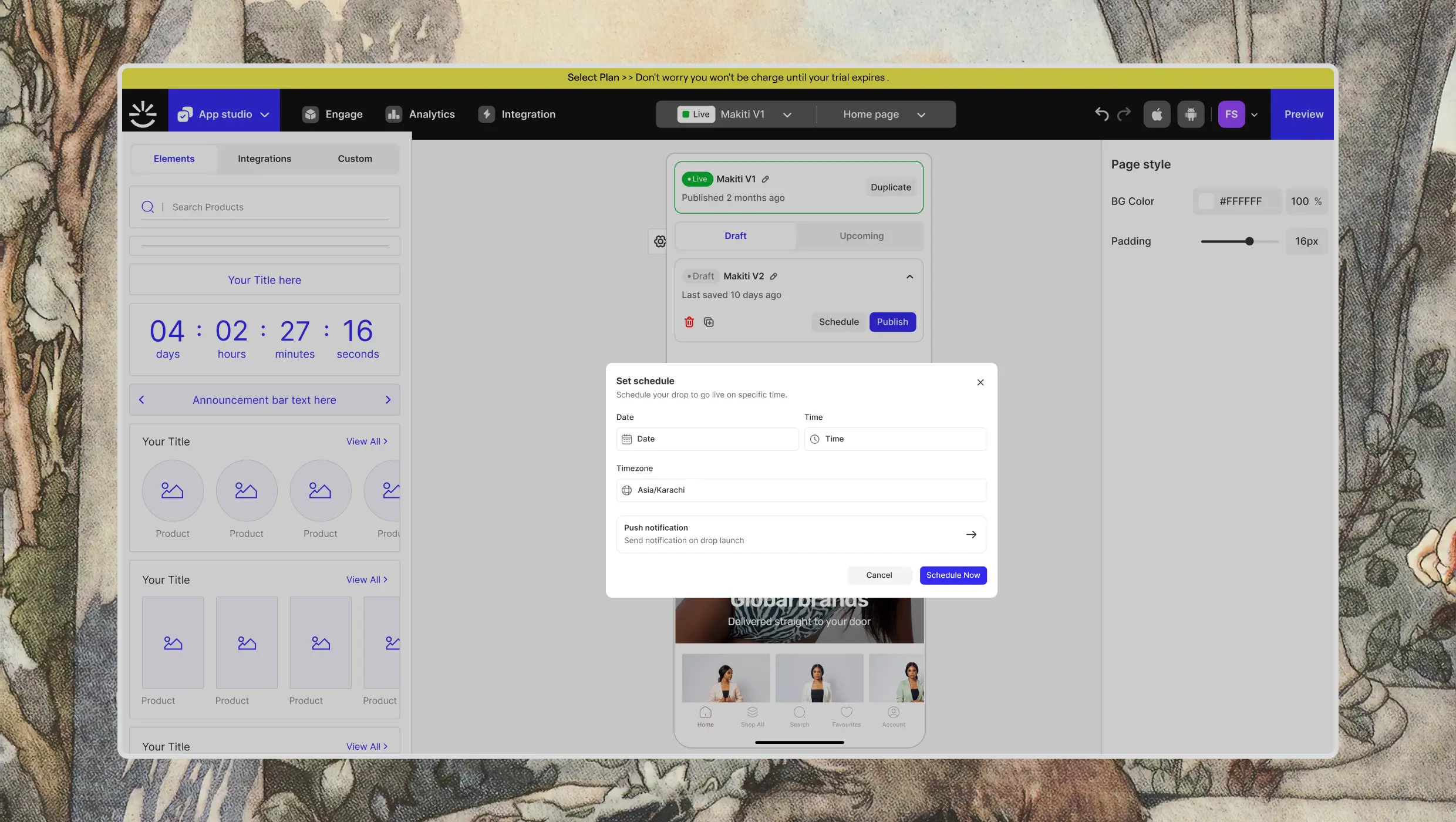This screenshot has height=822, width=1456.
Task: Click the red trash icon for Makiti V2
Action: click(689, 322)
